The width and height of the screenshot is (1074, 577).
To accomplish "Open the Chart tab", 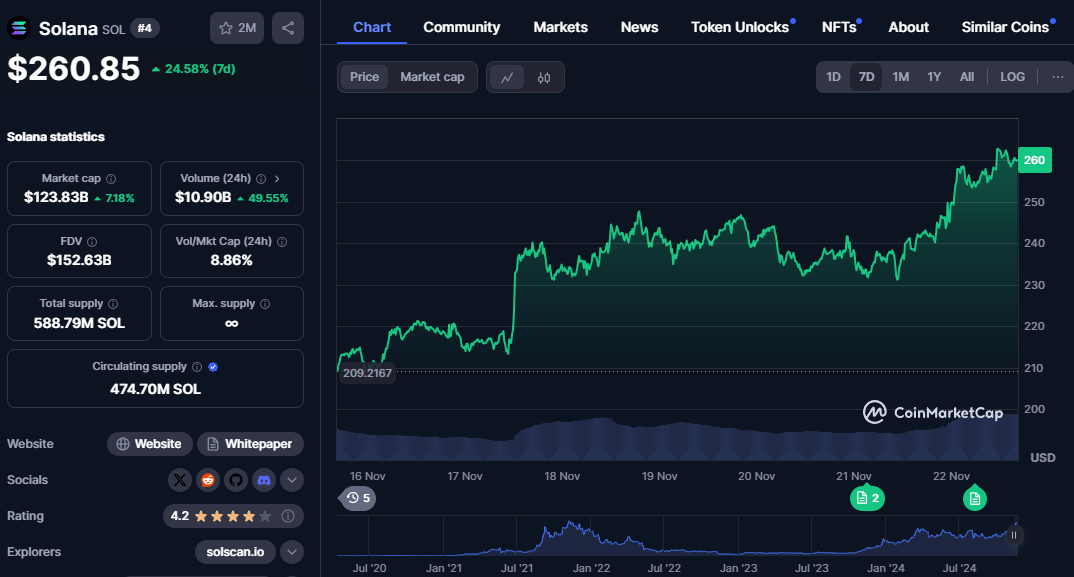I will coord(372,27).
